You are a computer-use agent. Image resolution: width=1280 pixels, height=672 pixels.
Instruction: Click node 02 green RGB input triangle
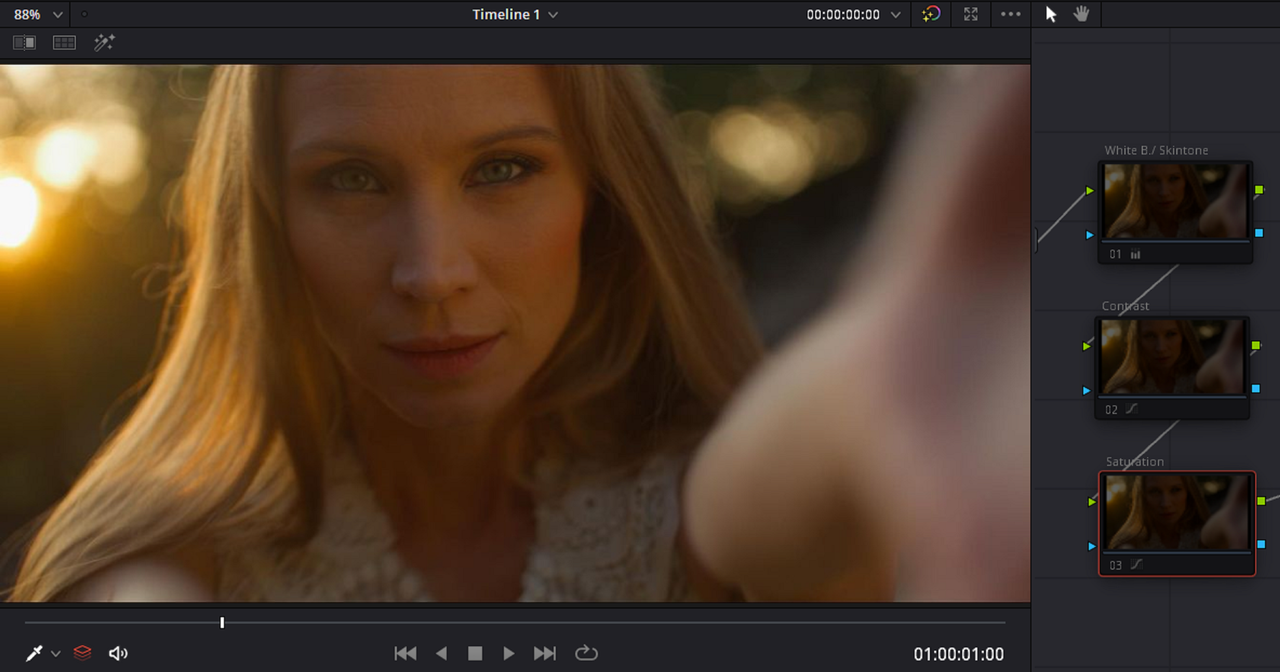(x=1087, y=346)
